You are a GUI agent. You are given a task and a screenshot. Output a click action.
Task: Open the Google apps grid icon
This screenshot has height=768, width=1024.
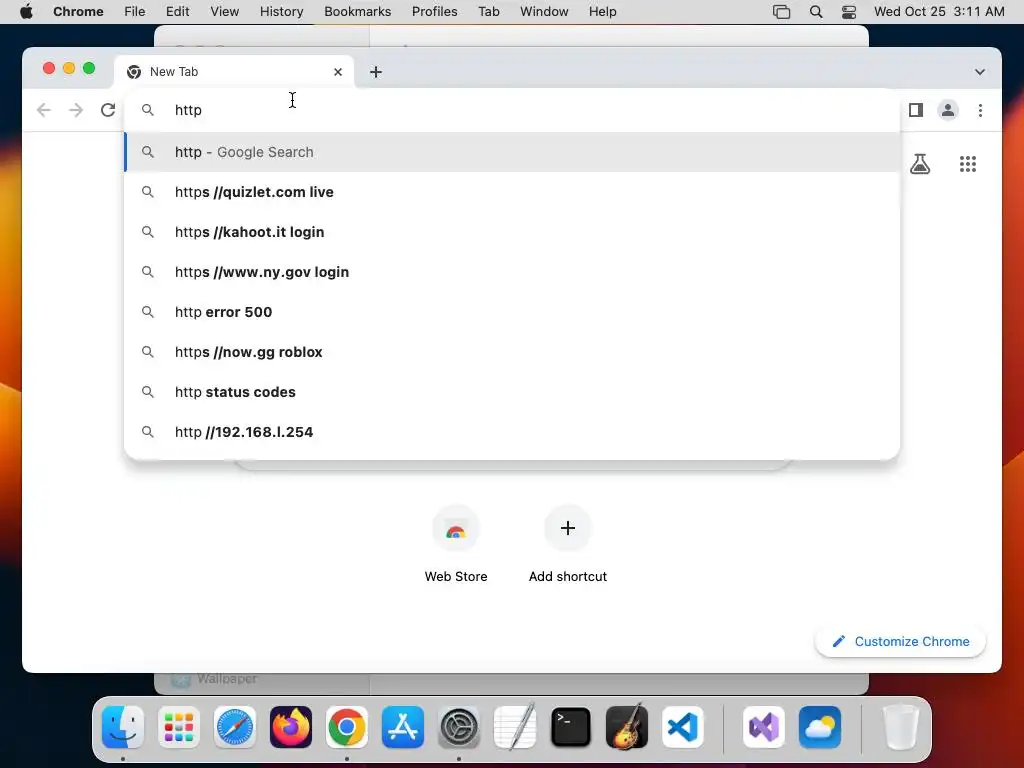pos(967,164)
